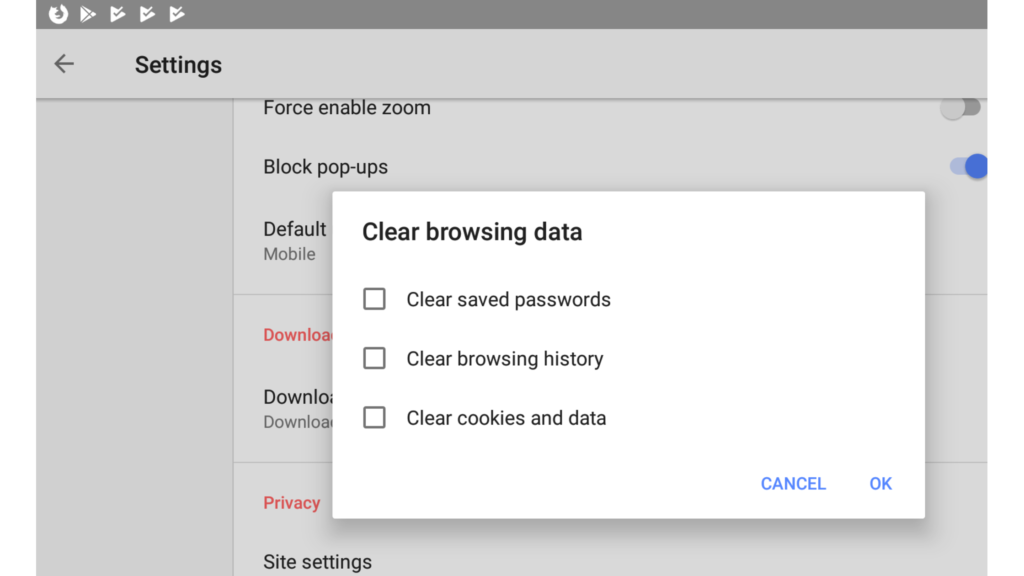Enable Force enable zoom
This screenshot has width=1024, height=576.
click(x=961, y=107)
